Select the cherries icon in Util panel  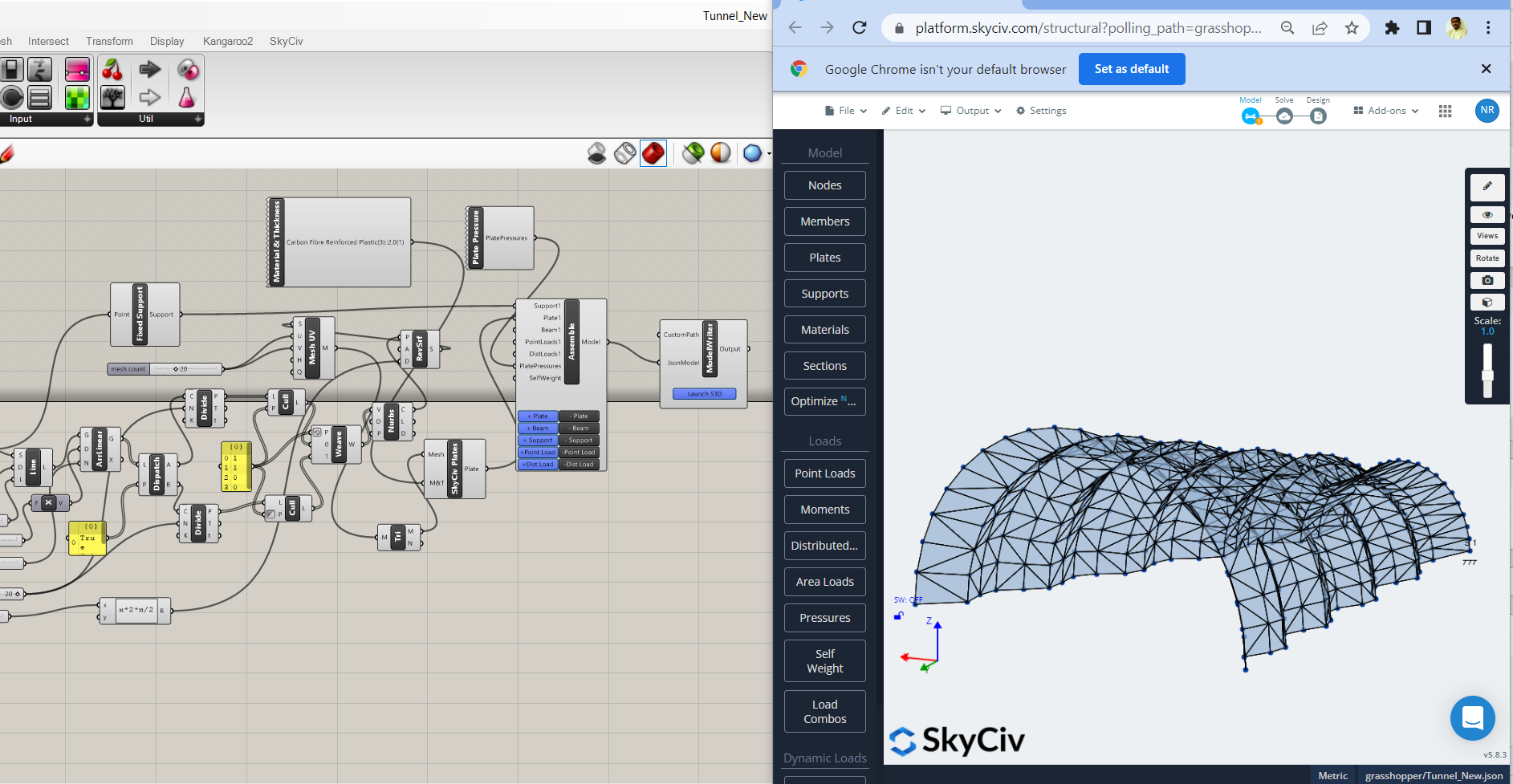(112, 70)
